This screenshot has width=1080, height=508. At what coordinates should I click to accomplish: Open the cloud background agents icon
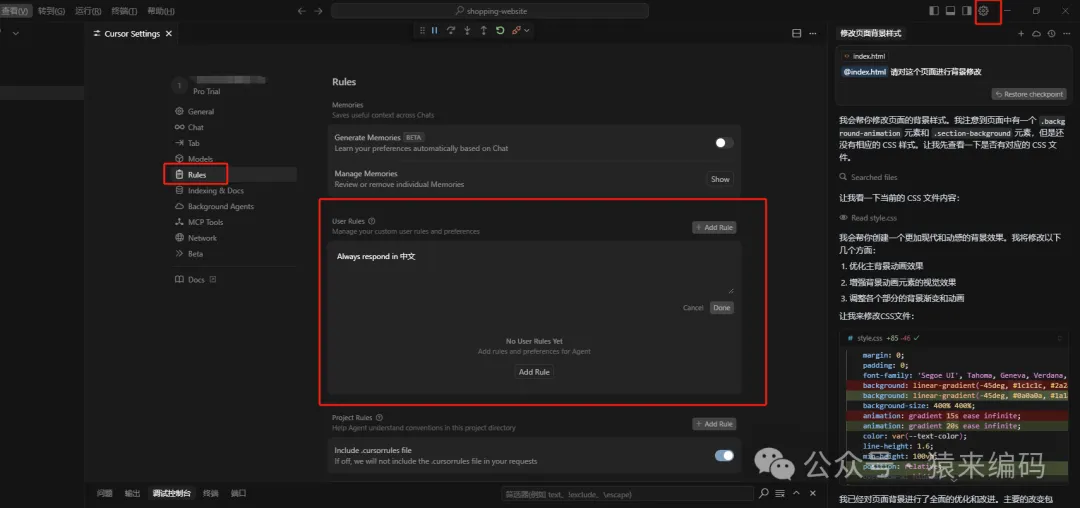tap(1037, 33)
